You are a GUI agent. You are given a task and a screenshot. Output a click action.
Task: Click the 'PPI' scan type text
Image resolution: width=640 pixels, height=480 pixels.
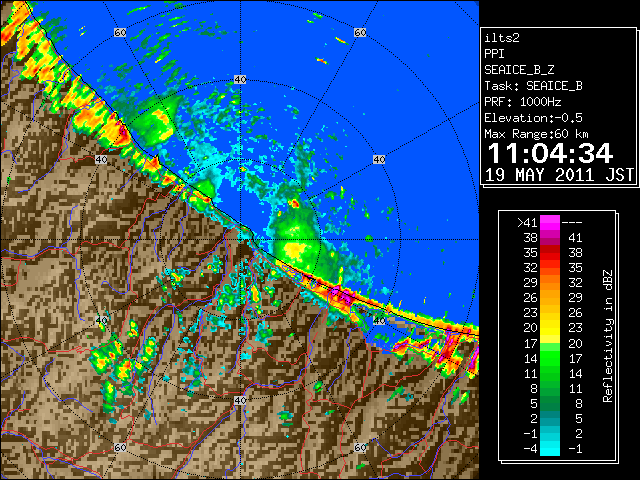point(494,54)
